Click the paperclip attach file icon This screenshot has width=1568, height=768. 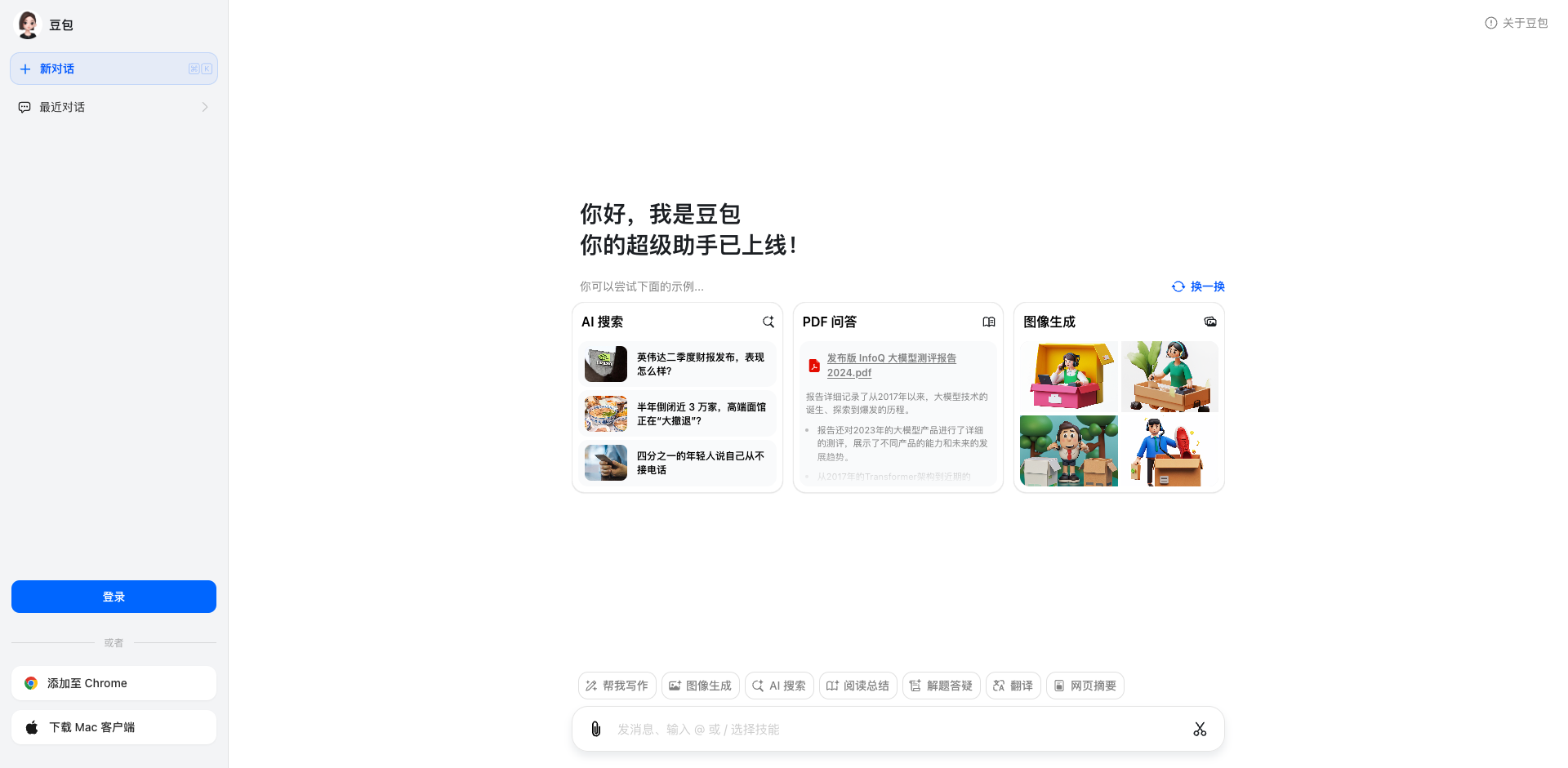tap(596, 729)
